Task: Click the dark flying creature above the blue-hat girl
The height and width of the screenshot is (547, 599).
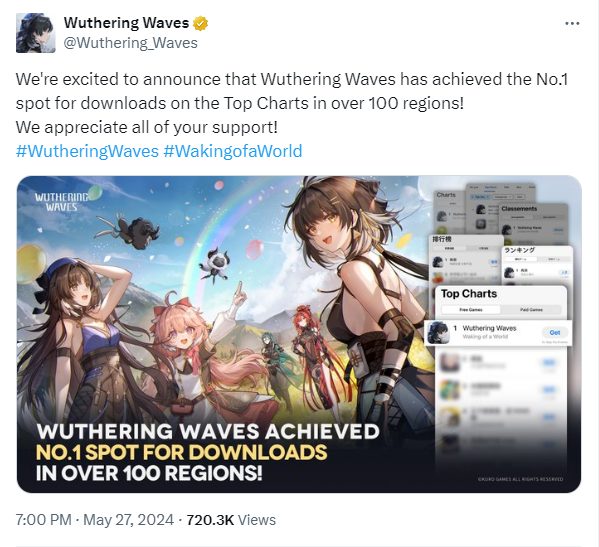Action: pos(134,230)
